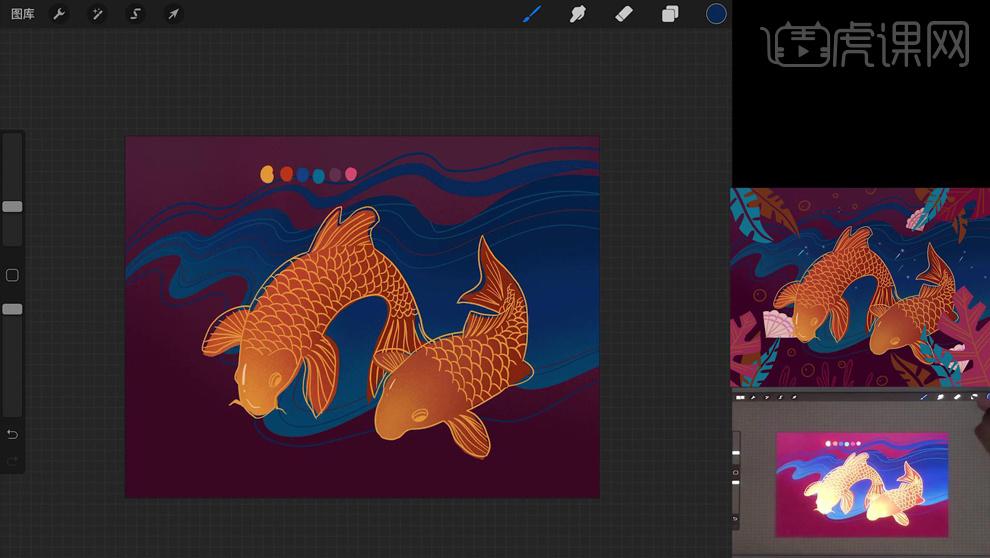Image resolution: width=990 pixels, height=558 pixels.
Task: Activate the Transform arrow tool
Action: [x=173, y=14]
